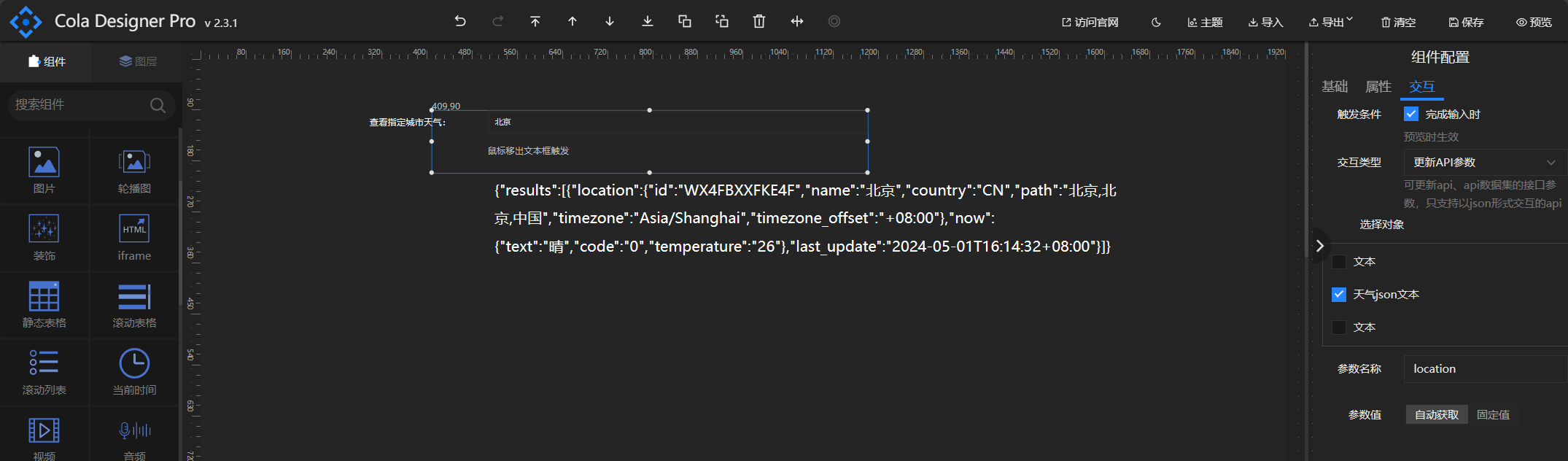Open the 属性 properties tab

pyautogui.click(x=1378, y=87)
